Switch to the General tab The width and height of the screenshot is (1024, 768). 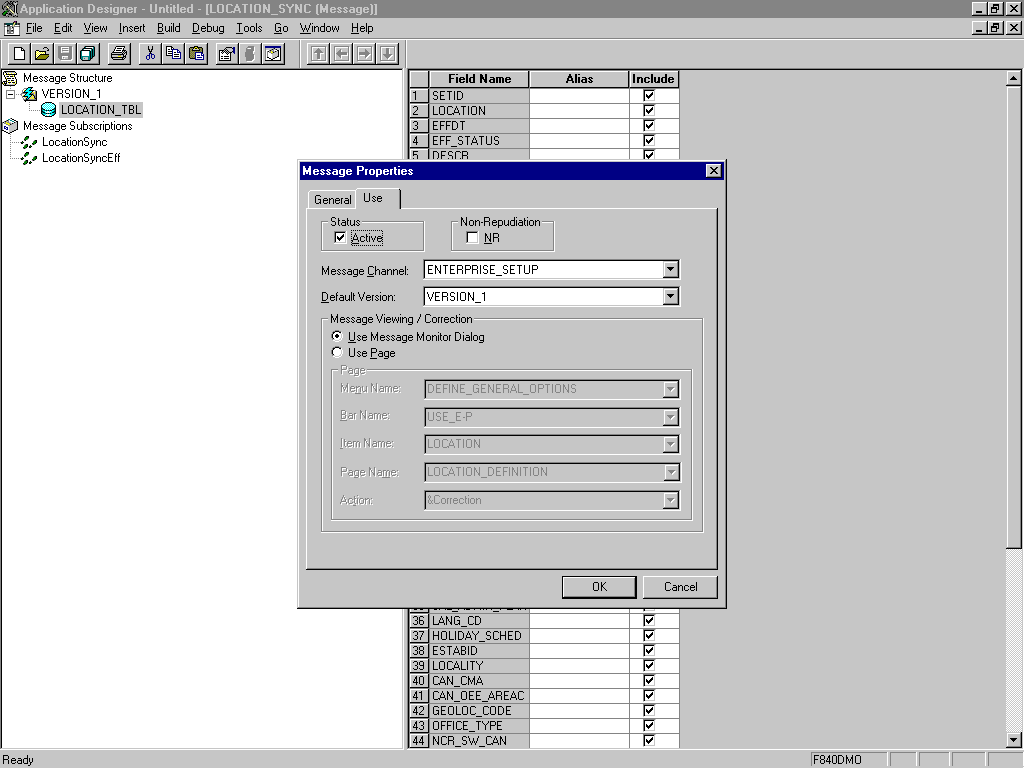pyautogui.click(x=332, y=199)
